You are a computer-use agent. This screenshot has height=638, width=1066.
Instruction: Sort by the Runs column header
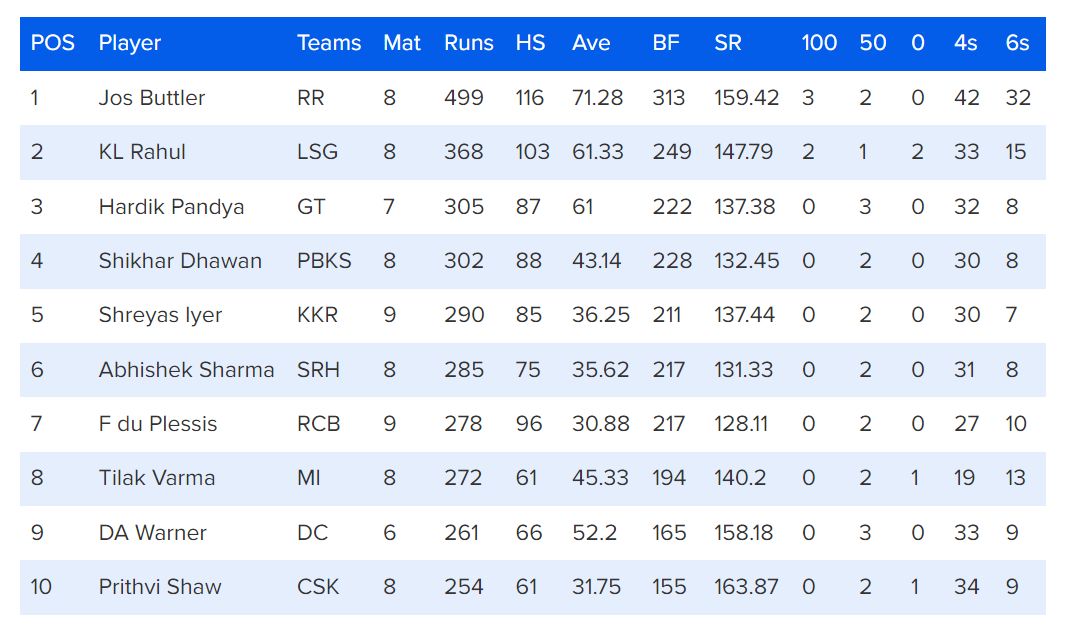pyautogui.click(x=468, y=43)
